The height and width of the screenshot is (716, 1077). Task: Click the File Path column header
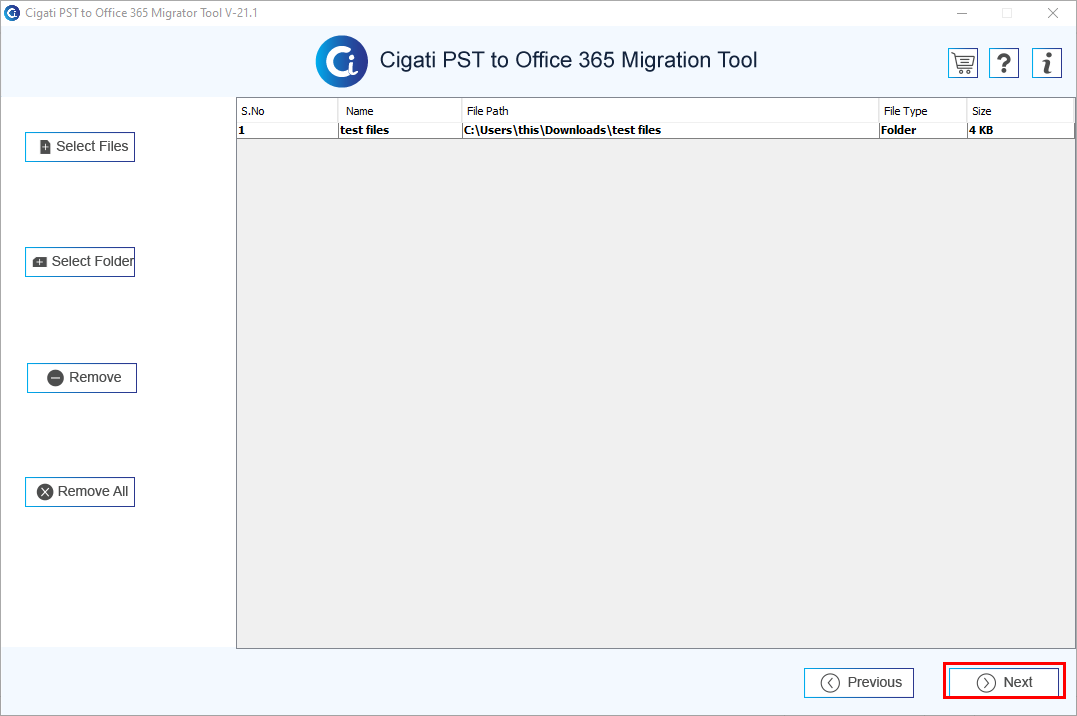point(670,111)
